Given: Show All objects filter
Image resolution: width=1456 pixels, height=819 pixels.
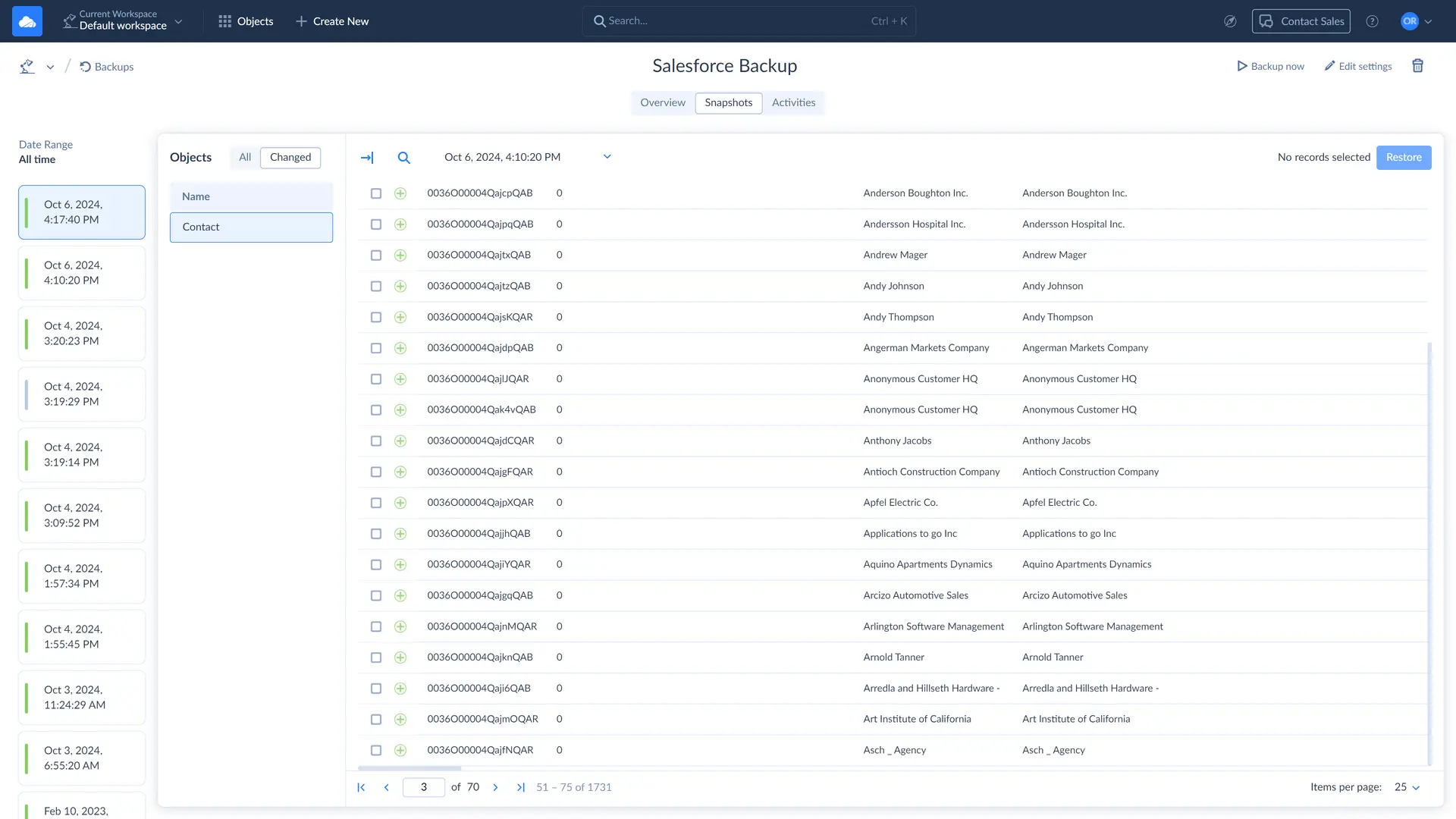Looking at the screenshot, I should pyautogui.click(x=245, y=158).
